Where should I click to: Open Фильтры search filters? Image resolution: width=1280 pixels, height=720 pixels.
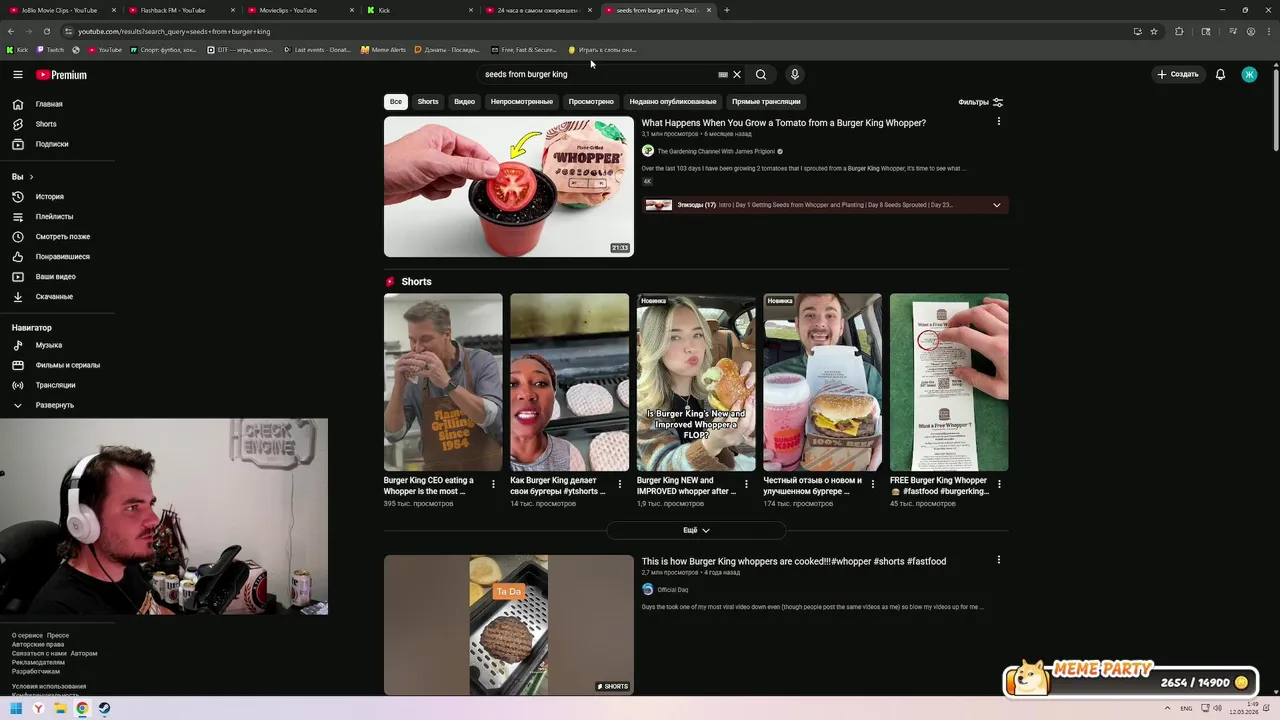(980, 102)
